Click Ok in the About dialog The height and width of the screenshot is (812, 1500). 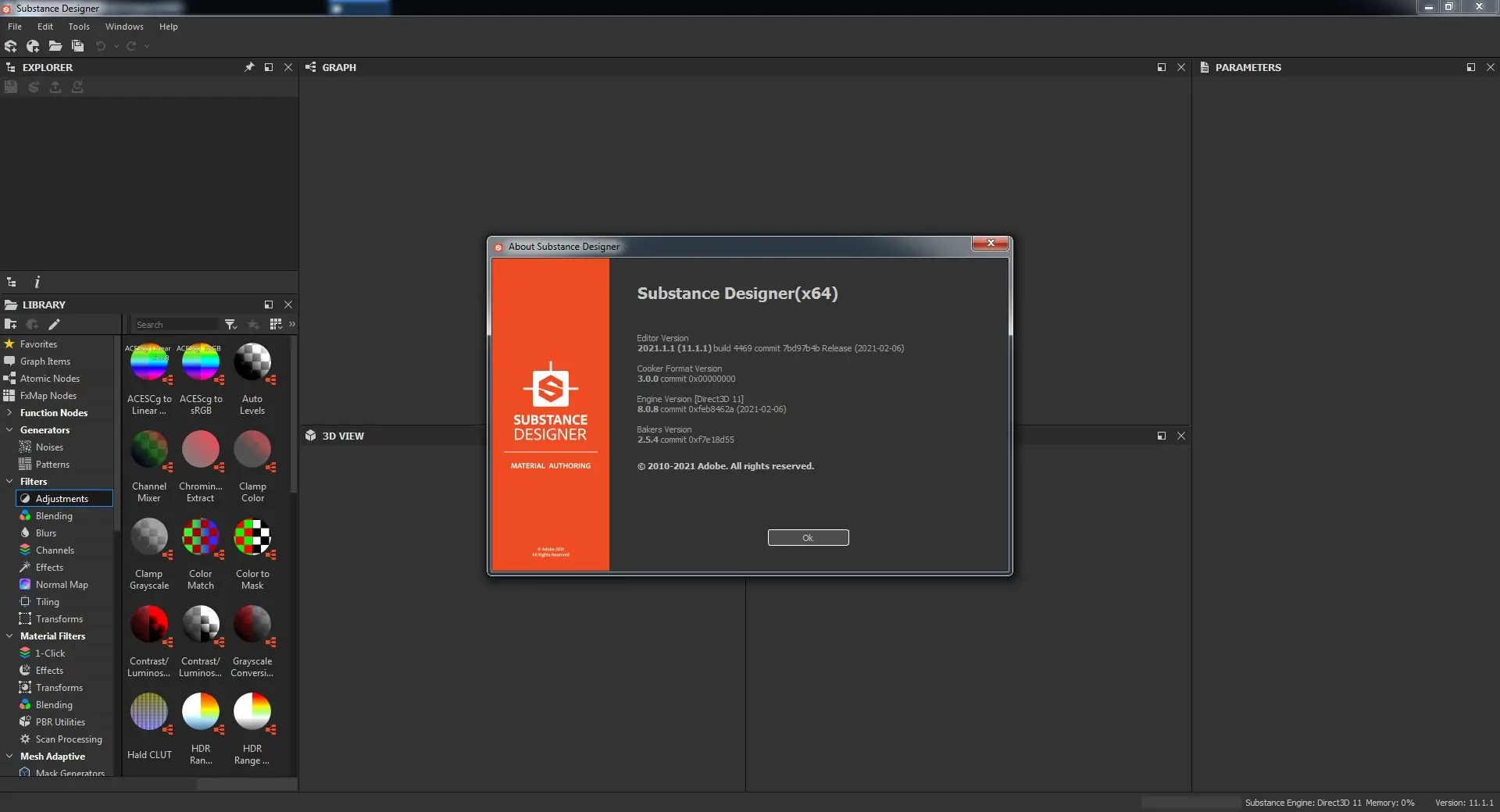tap(808, 537)
